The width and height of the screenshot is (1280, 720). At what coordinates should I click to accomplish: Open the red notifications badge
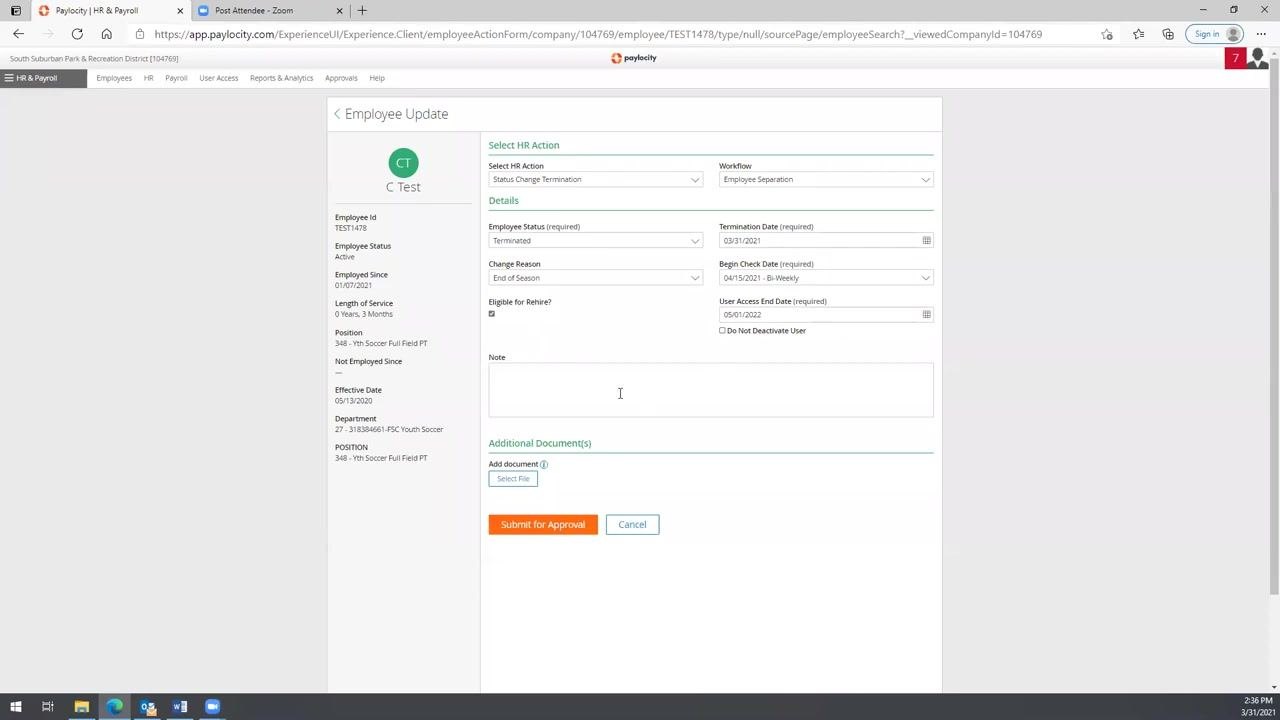pyautogui.click(x=1235, y=58)
